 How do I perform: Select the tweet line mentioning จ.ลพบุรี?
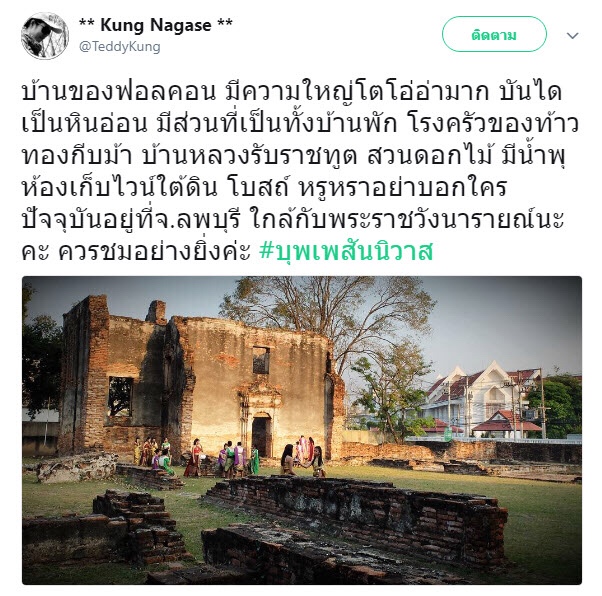(293, 219)
